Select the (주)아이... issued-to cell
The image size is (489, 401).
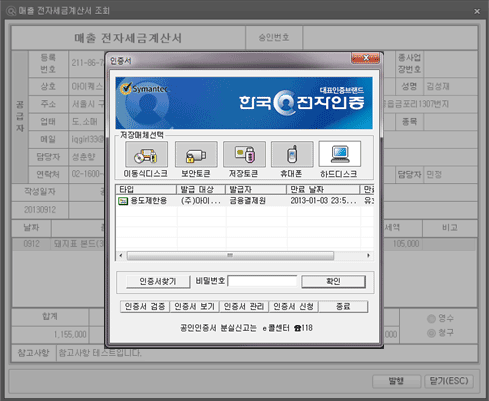pyautogui.click(x=201, y=201)
